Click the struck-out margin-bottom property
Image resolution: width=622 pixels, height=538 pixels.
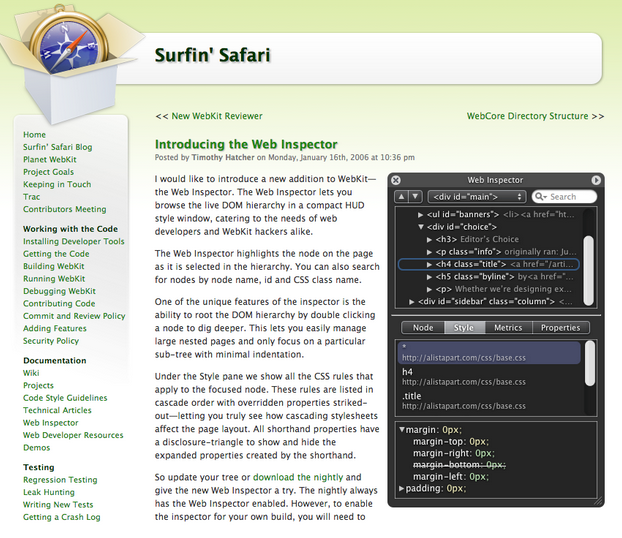pos(459,465)
